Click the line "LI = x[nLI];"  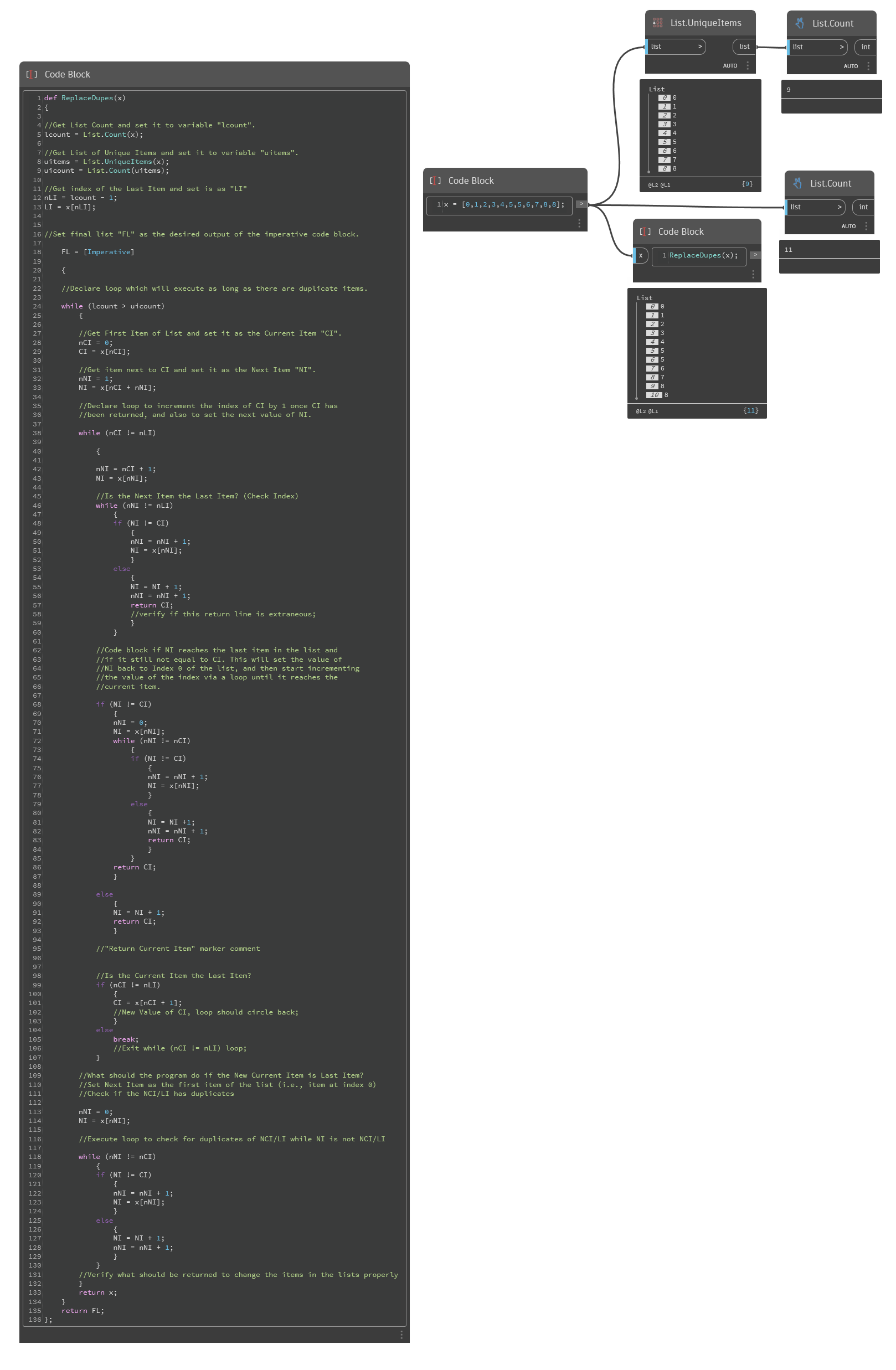[x=70, y=207]
